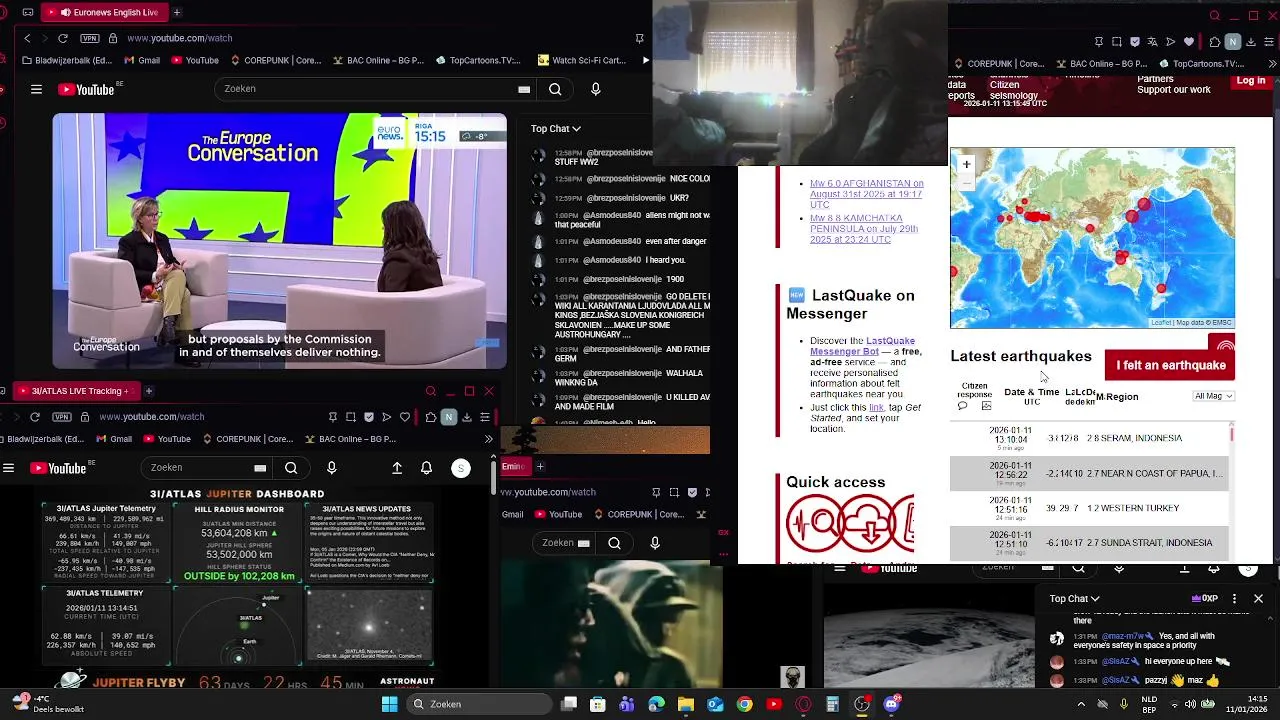Click the heart icon in 3I/ATLAS window toolbar

[405, 417]
